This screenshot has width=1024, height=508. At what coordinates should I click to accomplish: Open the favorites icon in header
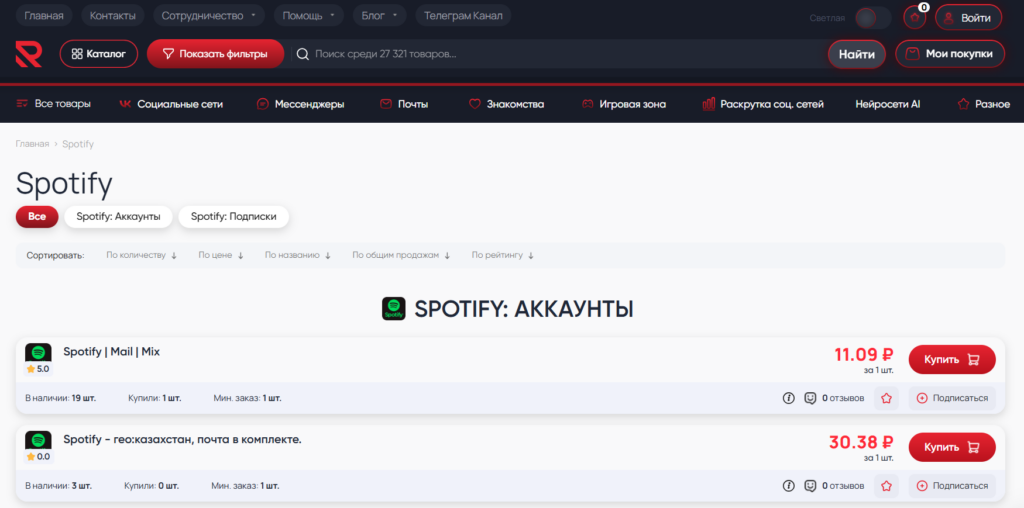914,18
